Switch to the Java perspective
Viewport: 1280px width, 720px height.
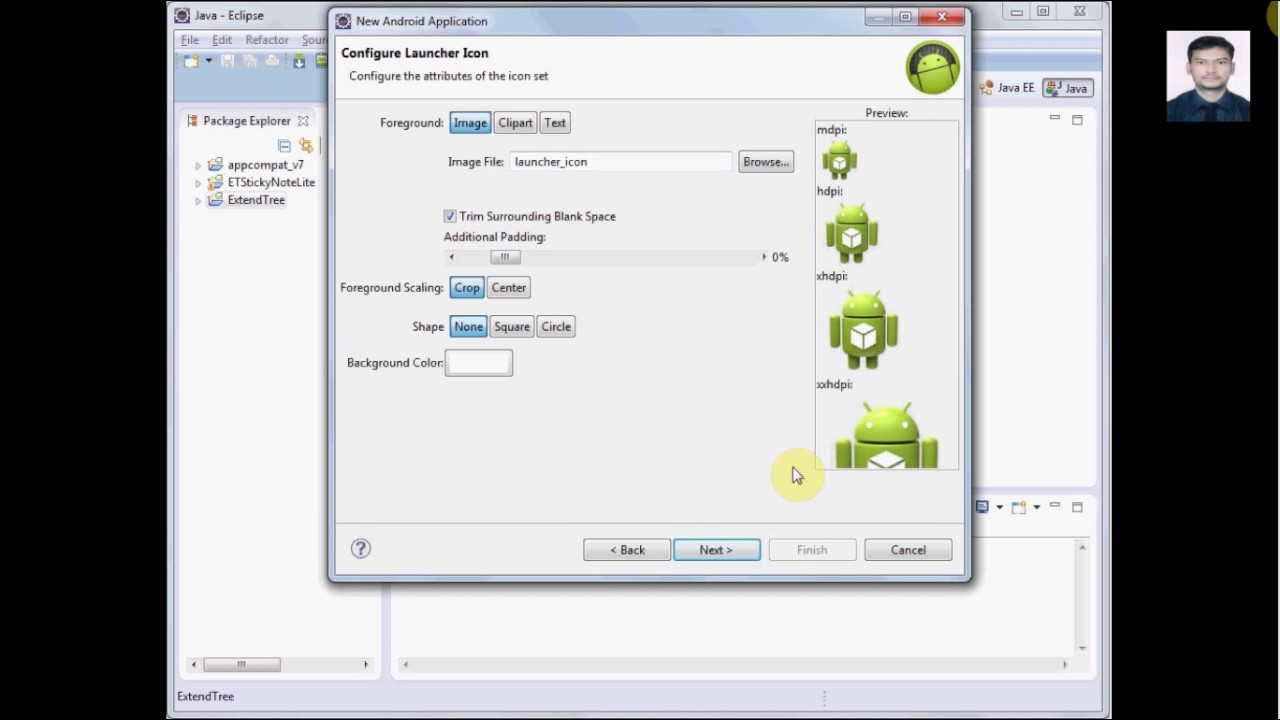pyautogui.click(x=1066, y=88)
